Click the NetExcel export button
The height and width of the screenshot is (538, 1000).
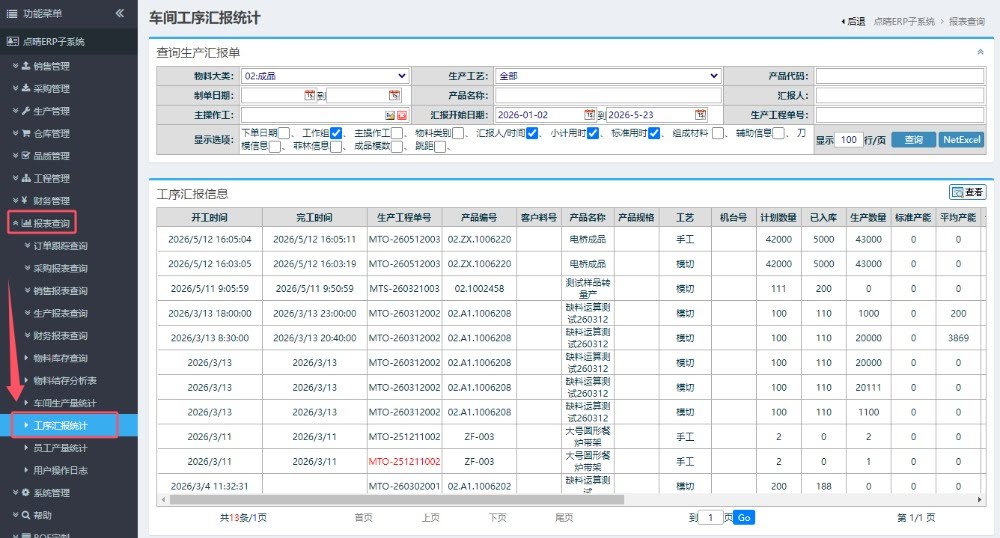click(962, 140)
